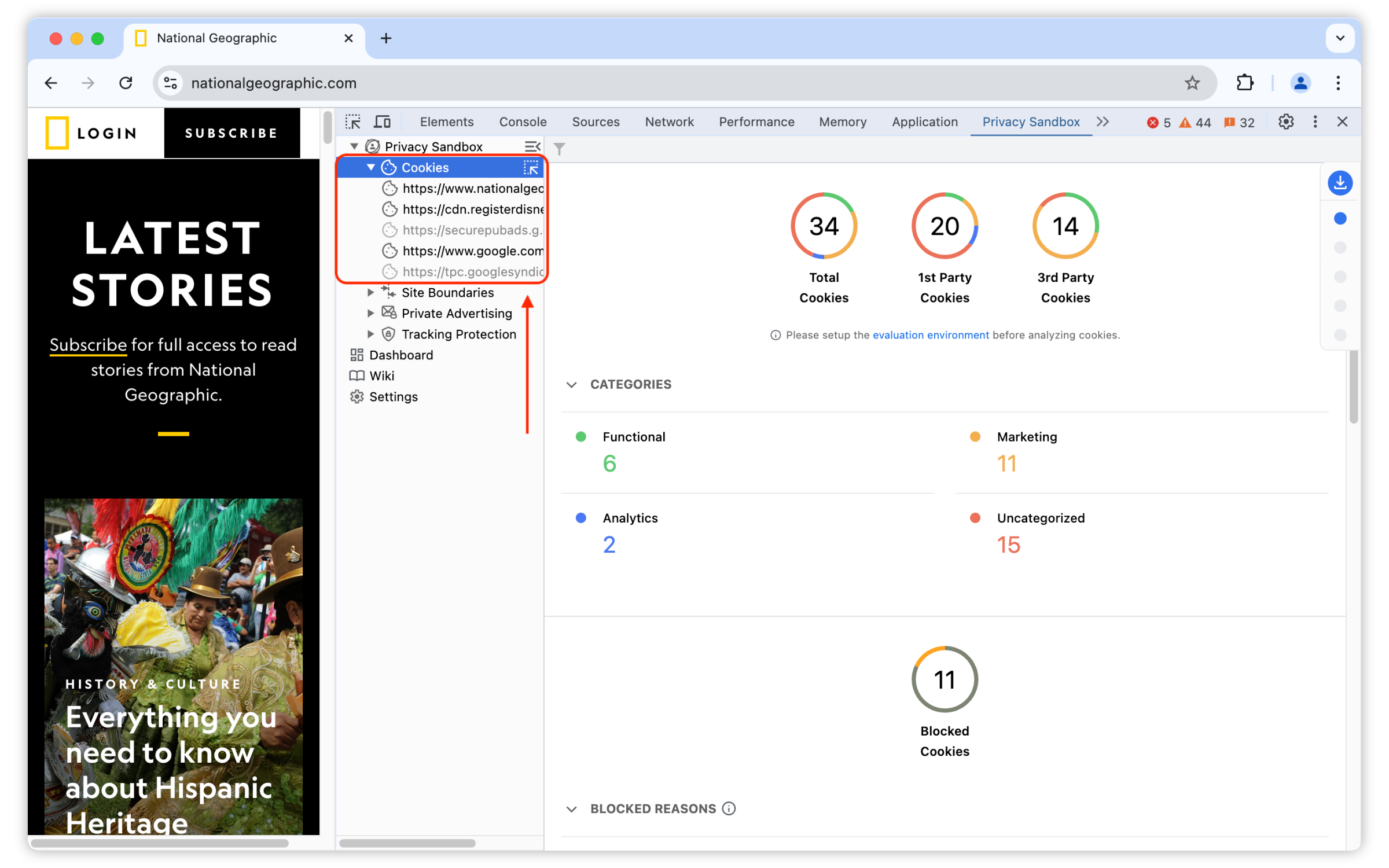Image resolution: width=1389 pixels, height=868 pixels.
Task: Click the 34 Total Cookies circle
Action: [x=824, y=226]
